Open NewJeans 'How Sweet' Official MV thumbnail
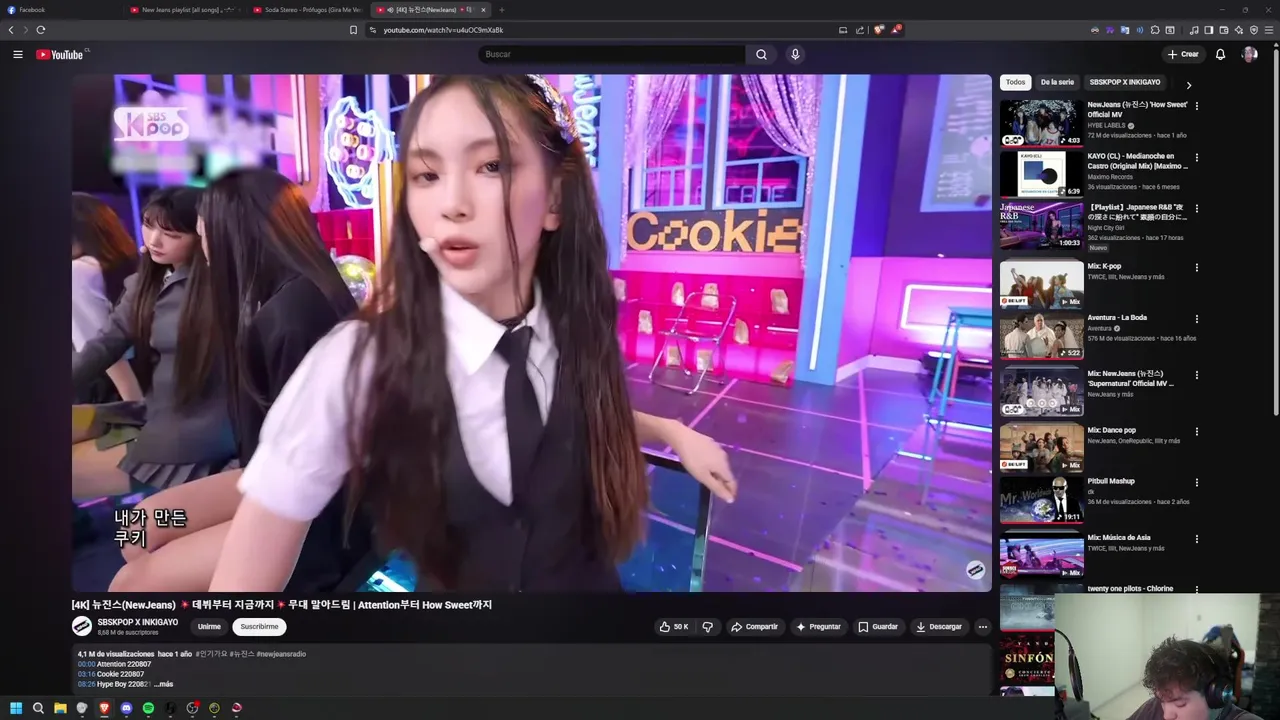 coord(1041,122)
